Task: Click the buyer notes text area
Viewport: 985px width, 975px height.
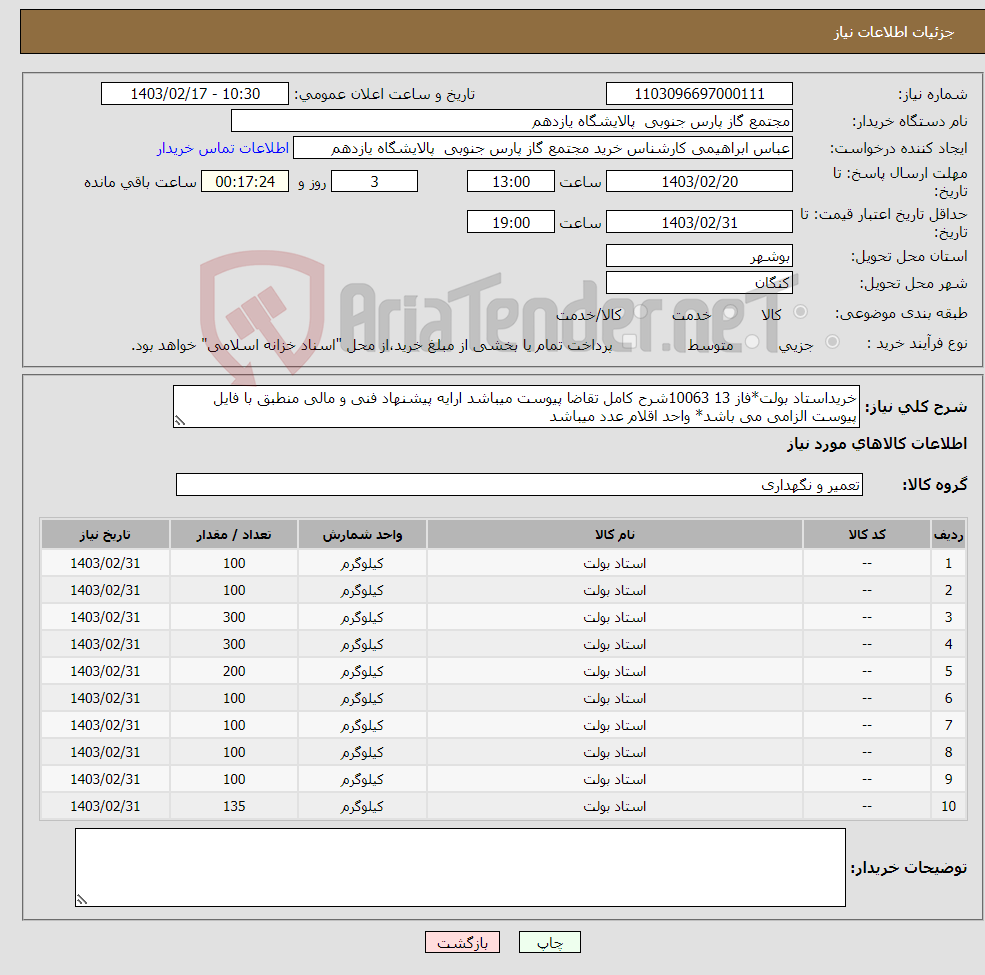Action: tap(460, 867)
